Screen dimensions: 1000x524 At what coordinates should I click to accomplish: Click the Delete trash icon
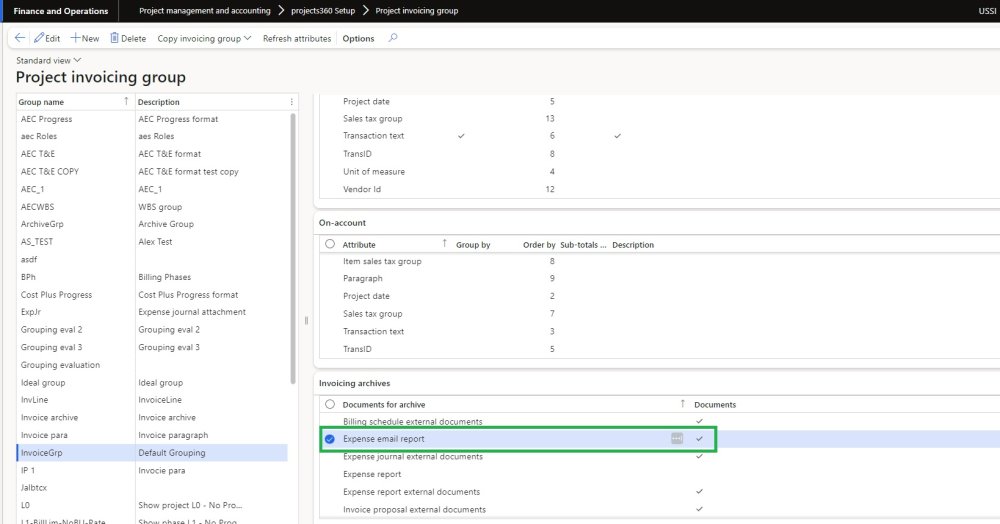[115, 38]
